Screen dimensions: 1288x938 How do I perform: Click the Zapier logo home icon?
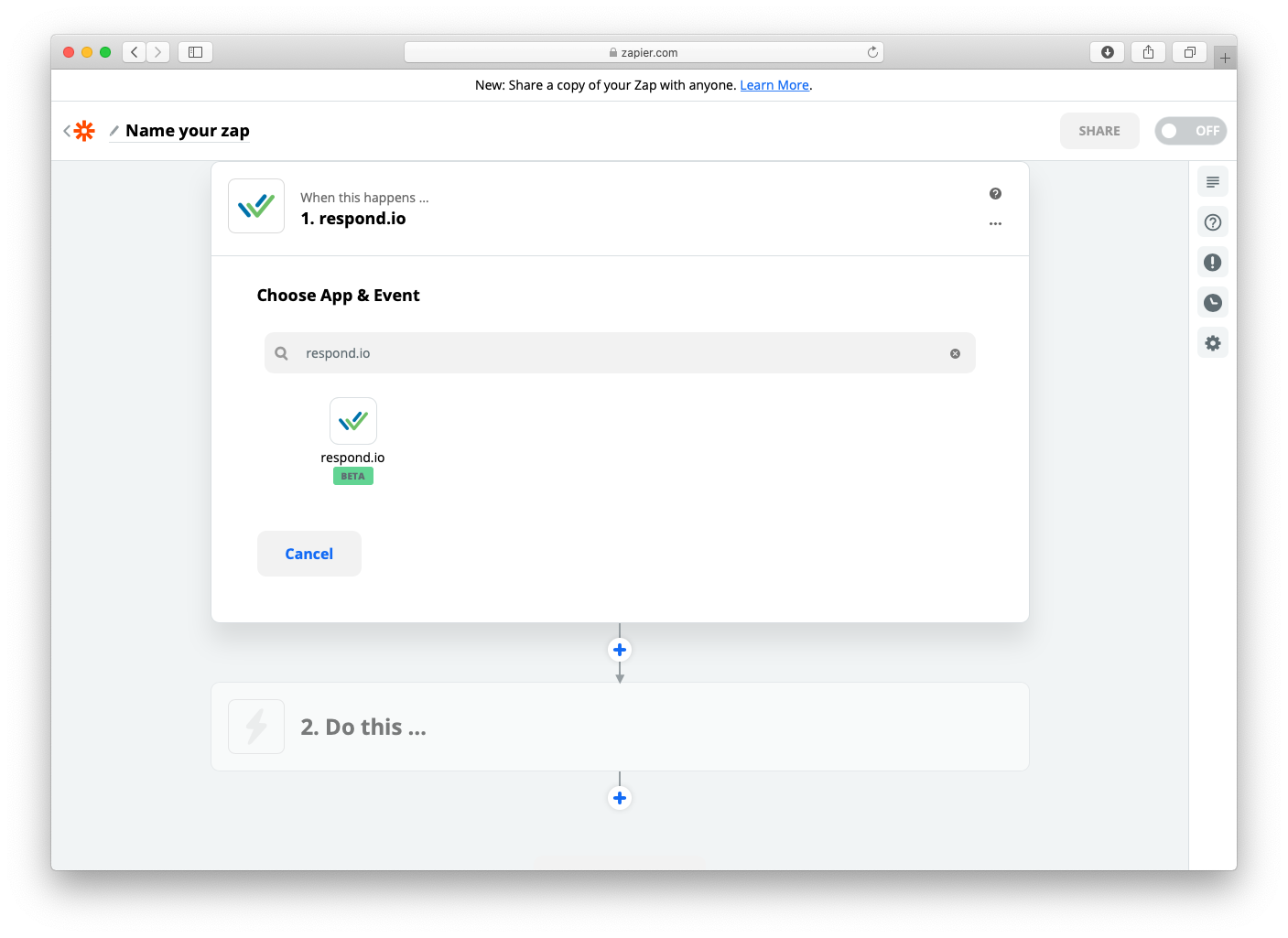tap(84, 131)
